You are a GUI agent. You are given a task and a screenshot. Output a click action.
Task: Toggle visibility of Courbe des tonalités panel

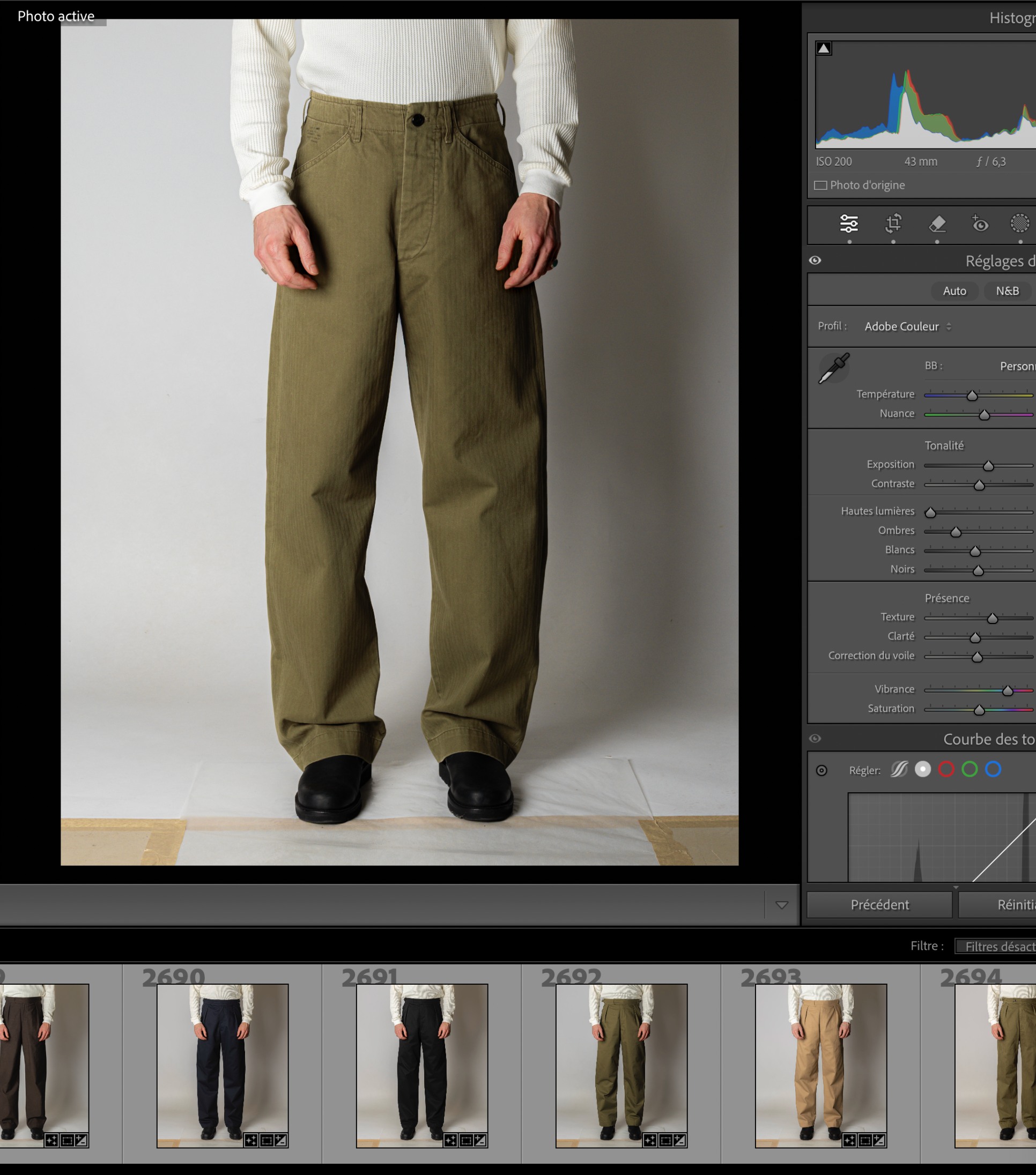(x=815, y=739)
